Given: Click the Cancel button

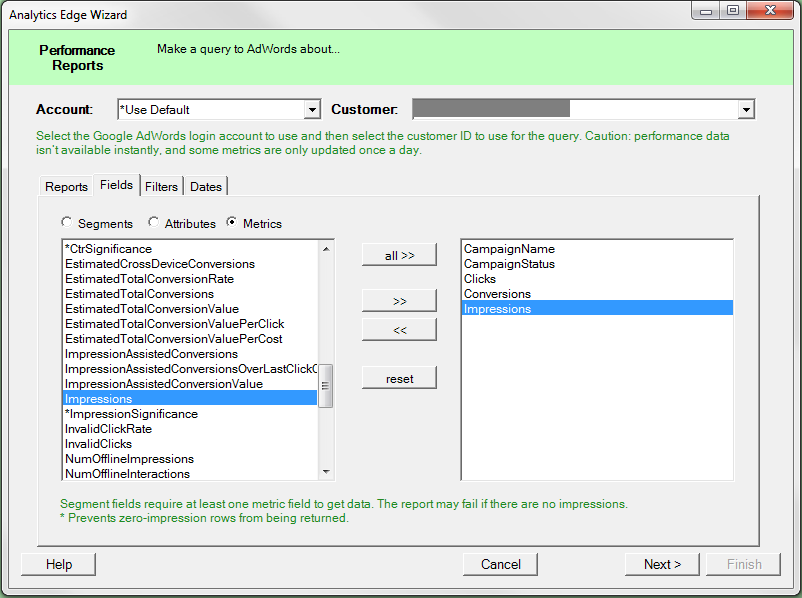Looking at the screenshot, I should click(x=500, y=564).
